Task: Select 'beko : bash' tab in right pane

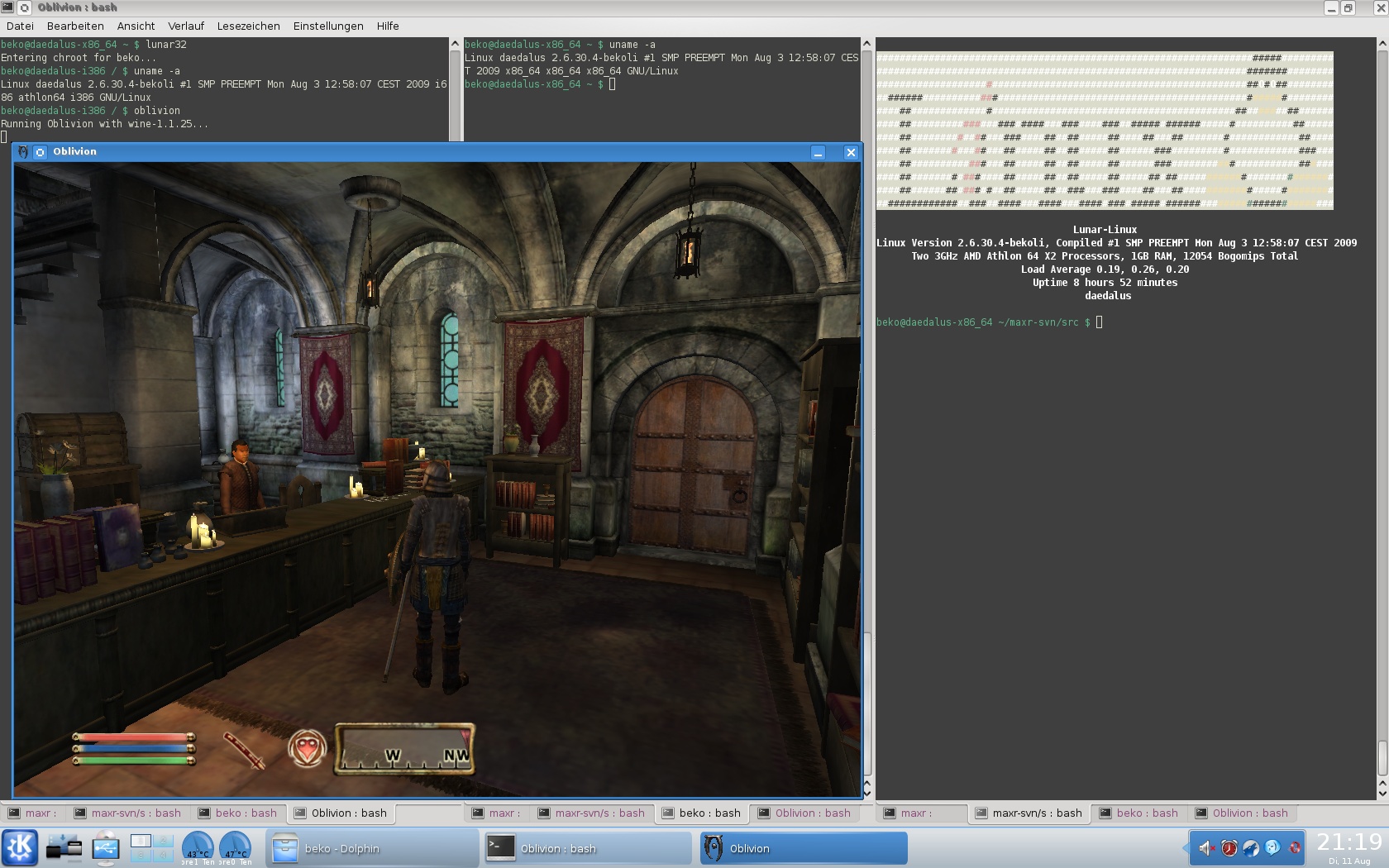Action: (1140, 813)
